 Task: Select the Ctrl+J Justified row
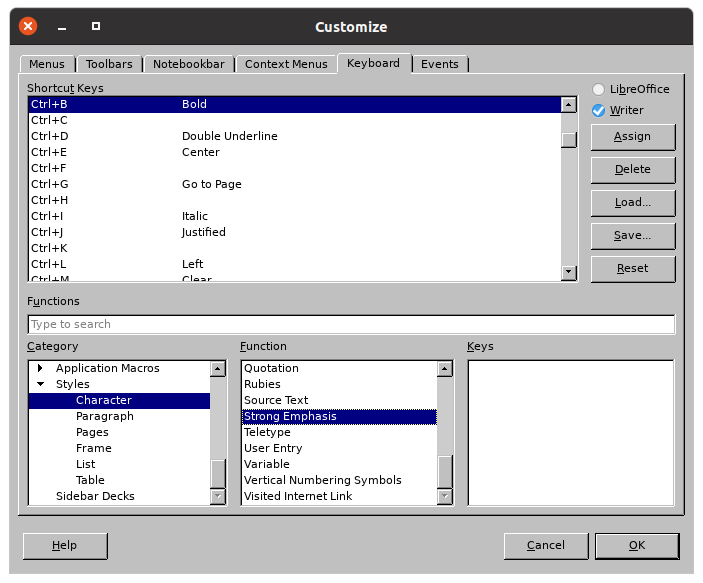point(295,232)
